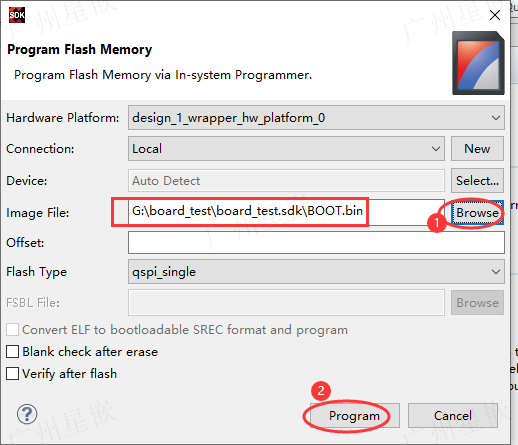Click the Program button
518x445 pixels.
tap(355, 416)
